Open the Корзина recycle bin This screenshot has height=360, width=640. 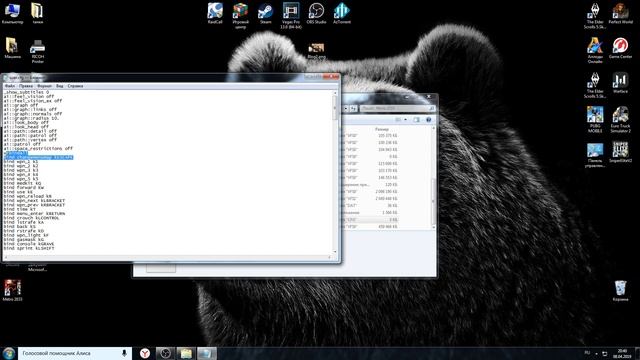pyautogui.click(x=620, y=290)
